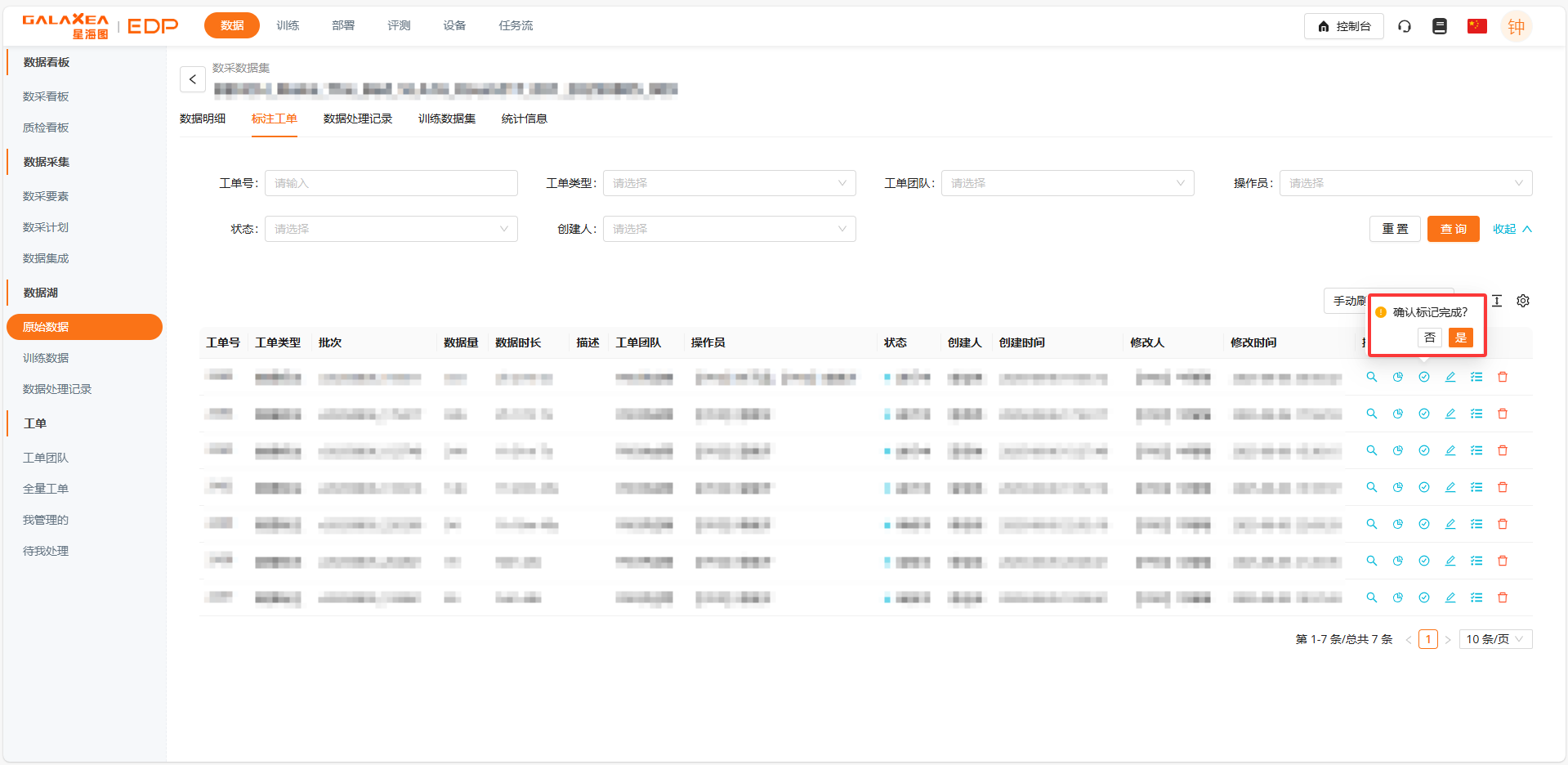1568x765 pixels.
Task: Click the red trash icon in first row
Action: (x=1503, y=377)
